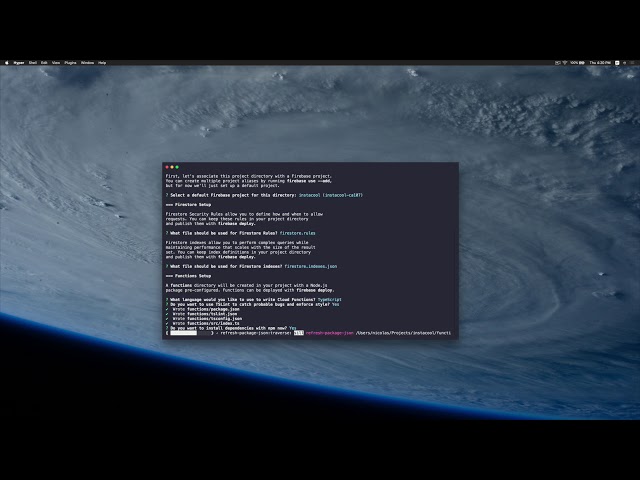Click the menu bar clock

click(600, 63)
